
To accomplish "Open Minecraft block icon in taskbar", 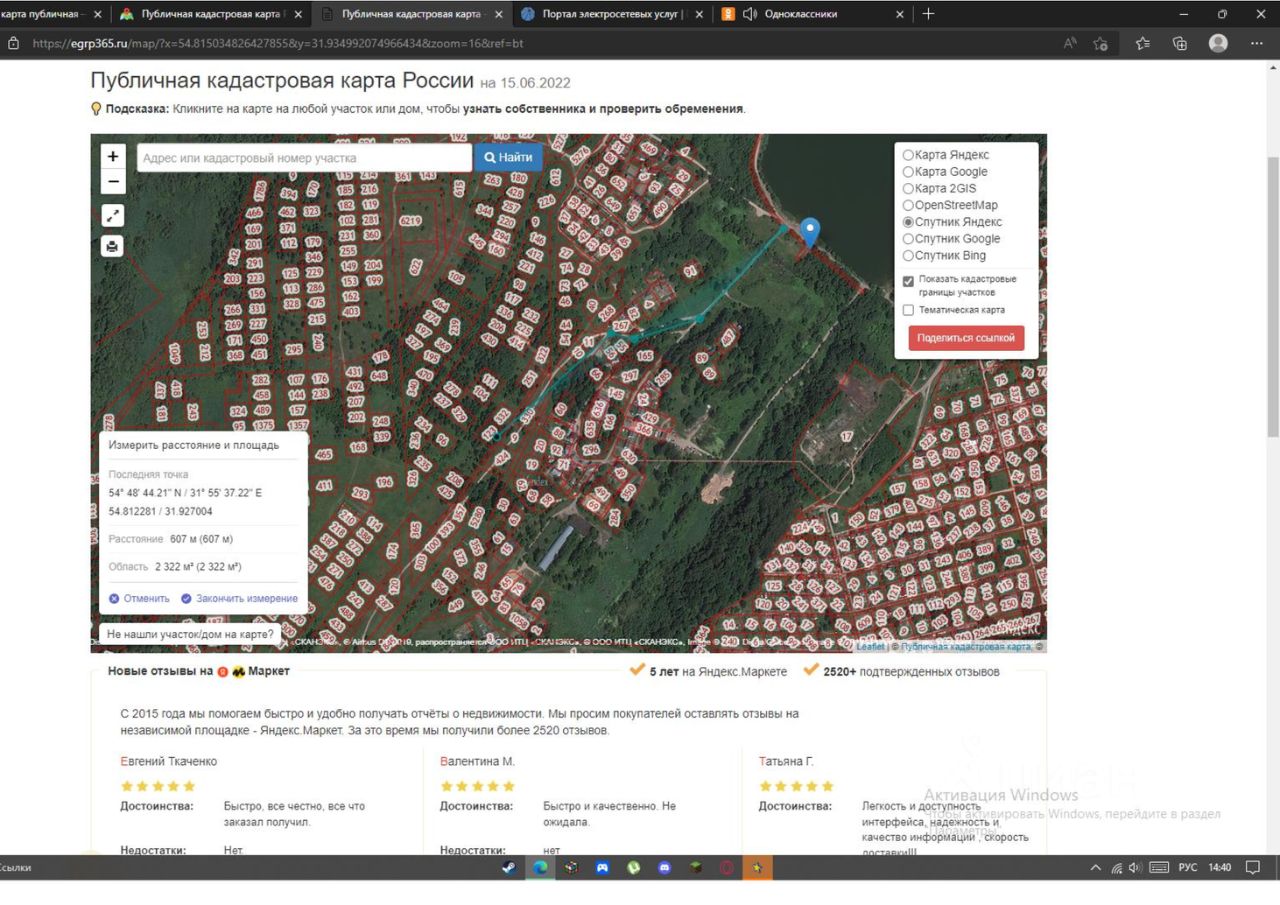I will click(696, 868).
